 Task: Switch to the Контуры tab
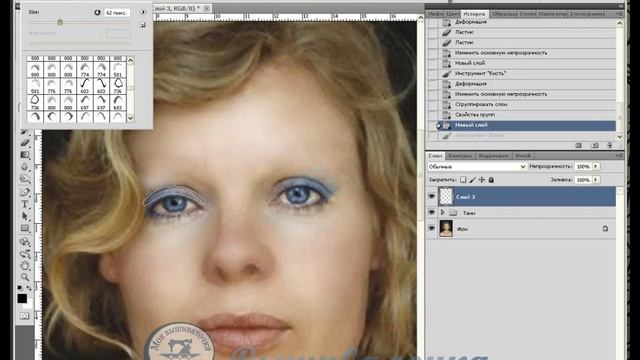pos(460,156)
